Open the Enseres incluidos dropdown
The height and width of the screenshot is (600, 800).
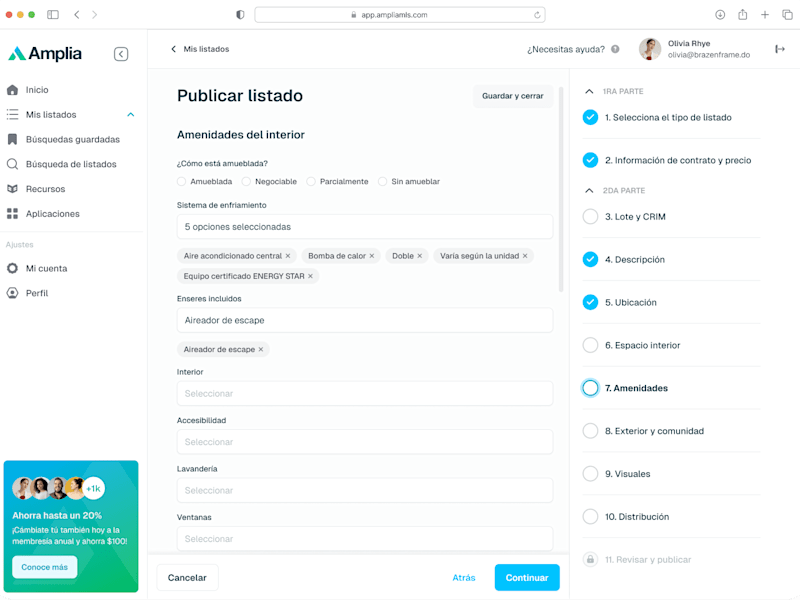coord(365,320)
